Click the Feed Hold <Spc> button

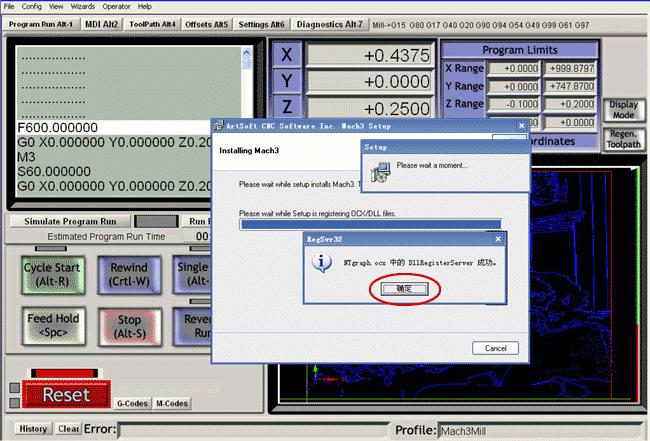coord(53,326)
